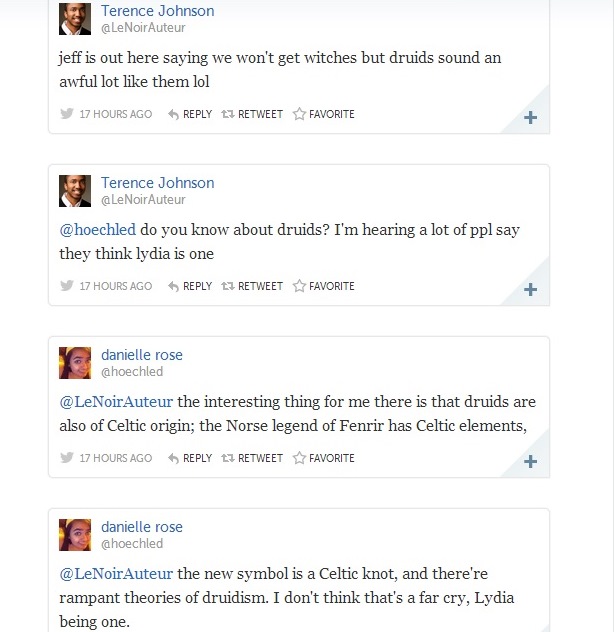Viewport: 614px width, 632px height.
Task: Favorite the tweet about witches and druids
Action: coord(323,114)
